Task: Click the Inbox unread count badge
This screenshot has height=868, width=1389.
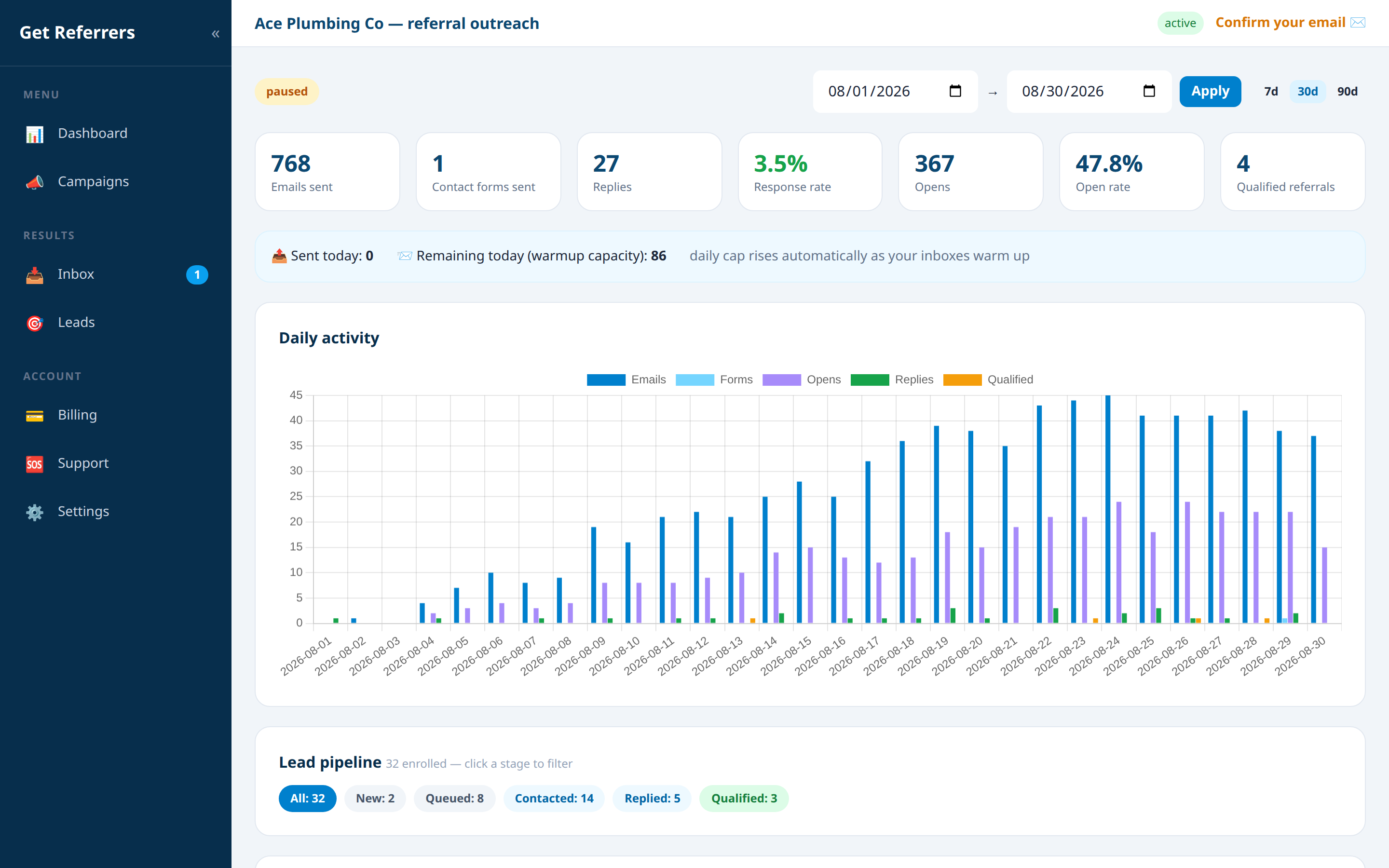Action: pyautogui.click(x=197, y=274)
